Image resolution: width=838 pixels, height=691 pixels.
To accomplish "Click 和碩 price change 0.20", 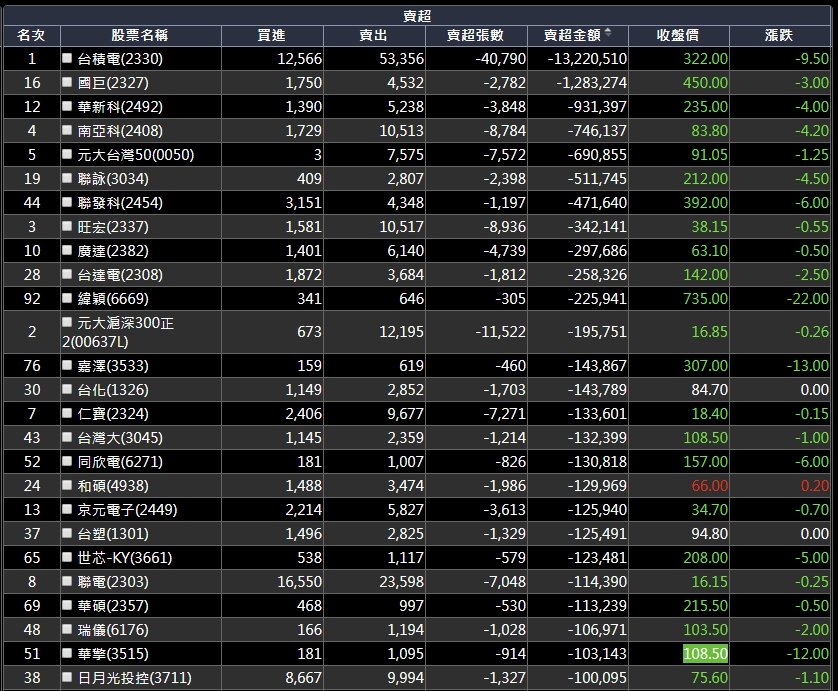I will [814, 486].
